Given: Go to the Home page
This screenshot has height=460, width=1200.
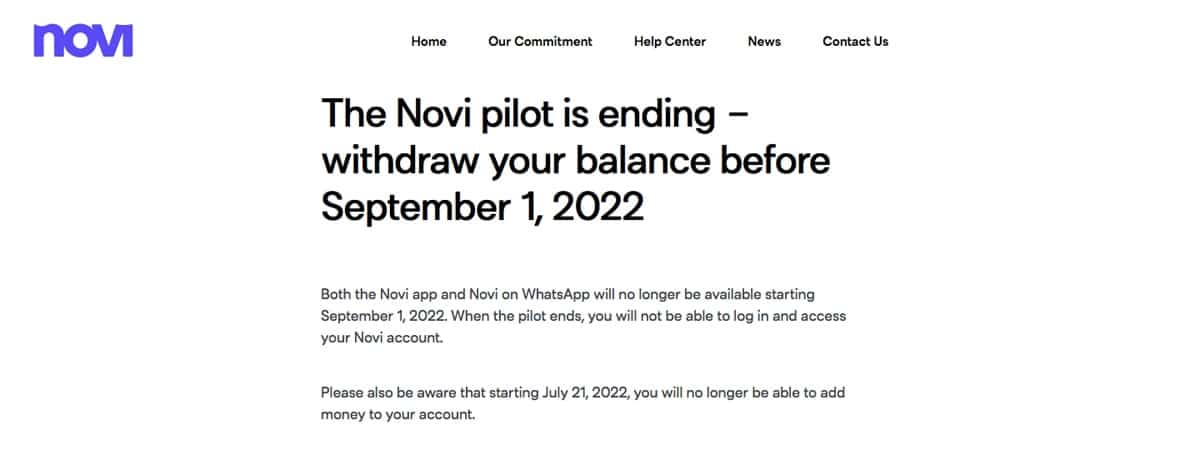Looking at the screenshot, I should [428, 42].
